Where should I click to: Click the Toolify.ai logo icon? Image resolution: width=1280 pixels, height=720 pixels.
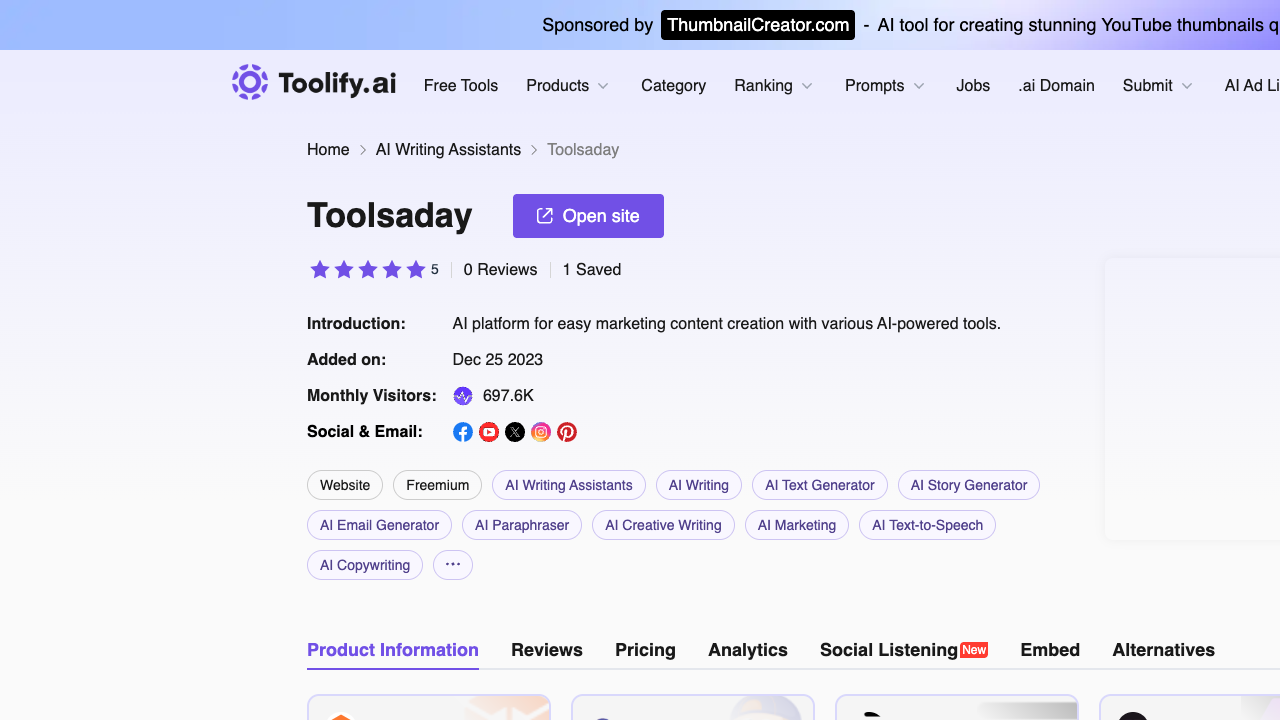click(250, 83)
